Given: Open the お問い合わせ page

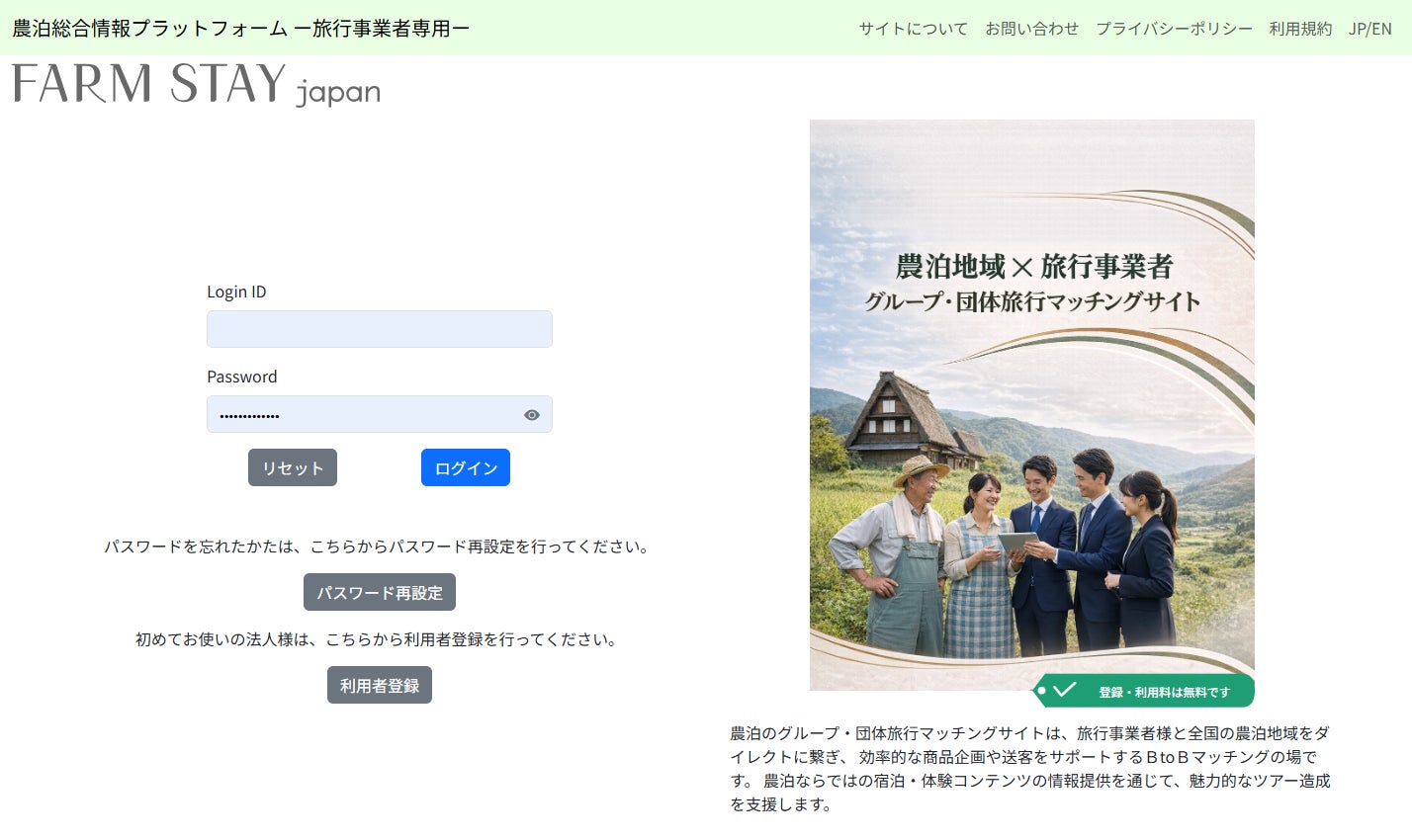Looking at the screenshot, I should pos(1032,29).
